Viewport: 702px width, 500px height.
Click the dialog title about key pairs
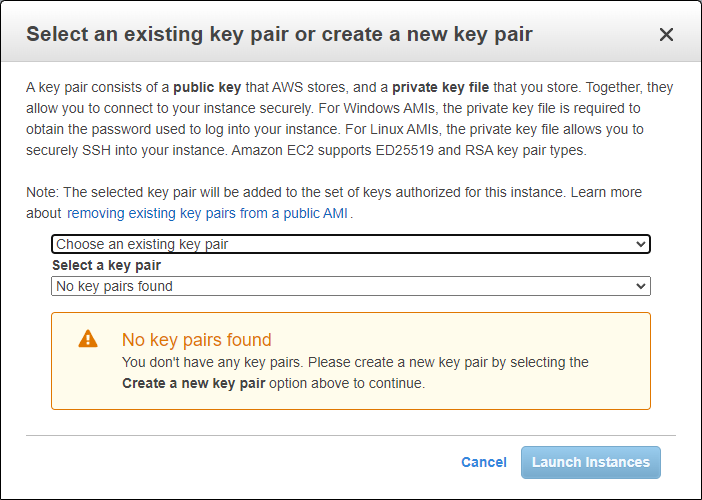(x=279, y=34)
